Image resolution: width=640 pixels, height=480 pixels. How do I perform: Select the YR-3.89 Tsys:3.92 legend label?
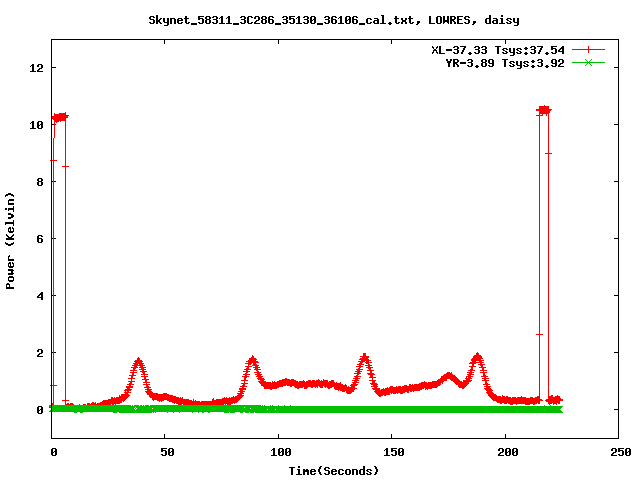click(505, 63)
